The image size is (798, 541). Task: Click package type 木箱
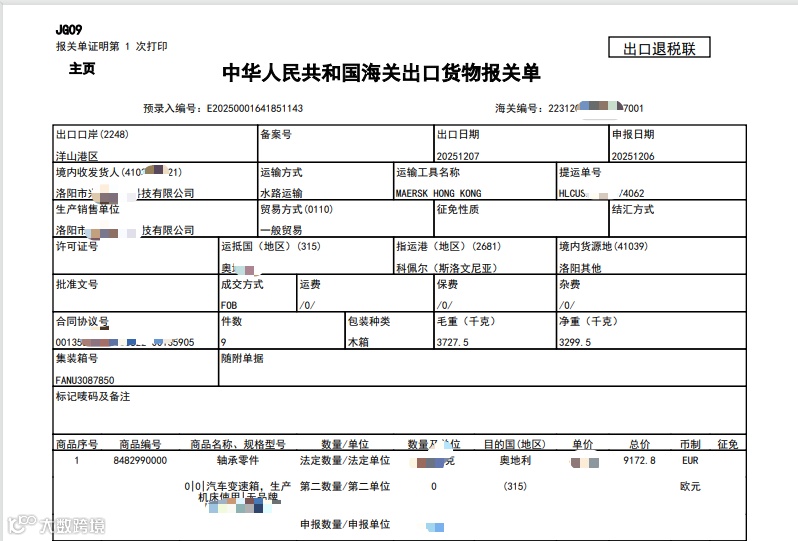358,342
